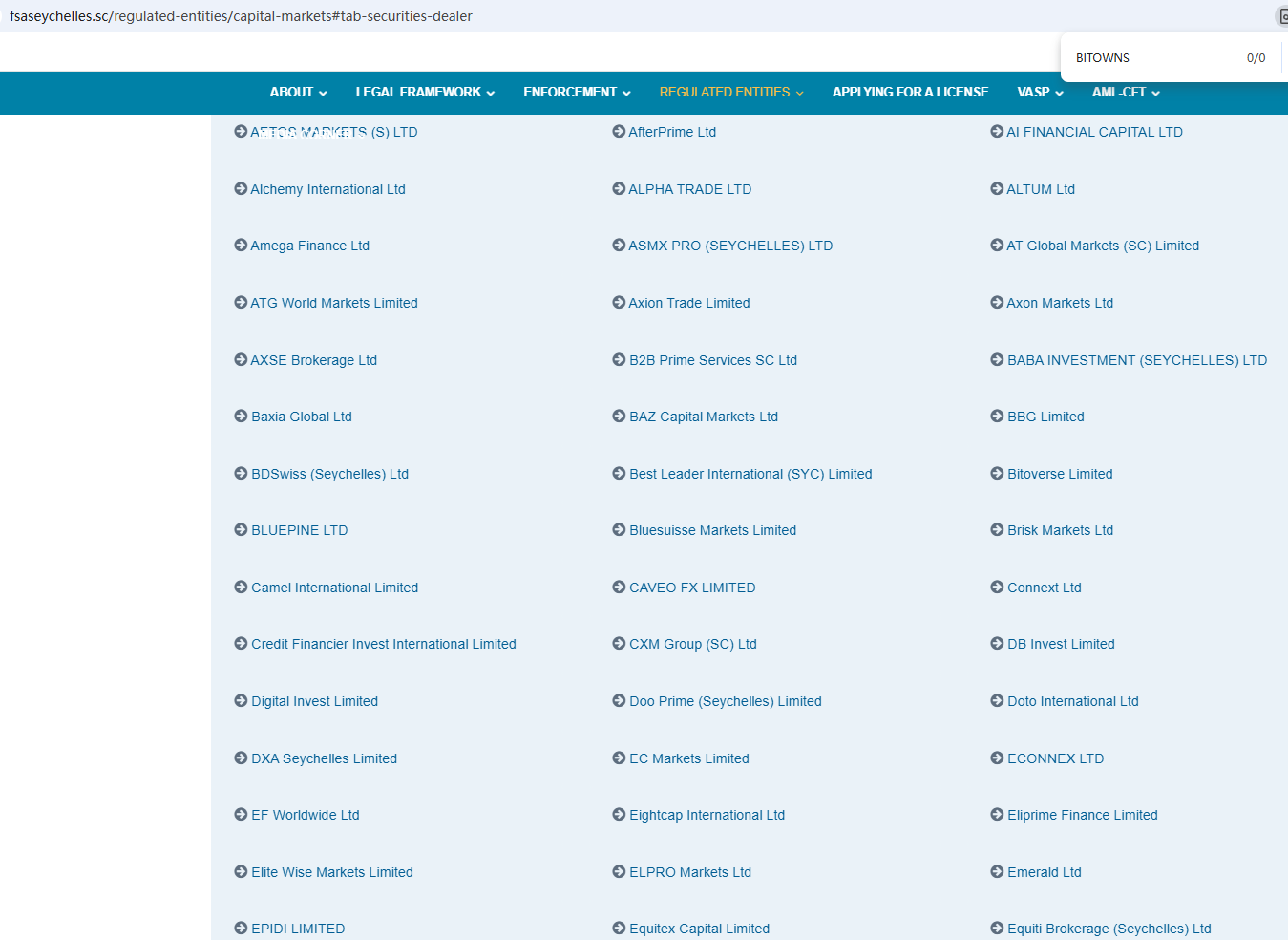
Task: Select the arrow icon before Axion Trade Limited
Action: (x=619, y=303)
